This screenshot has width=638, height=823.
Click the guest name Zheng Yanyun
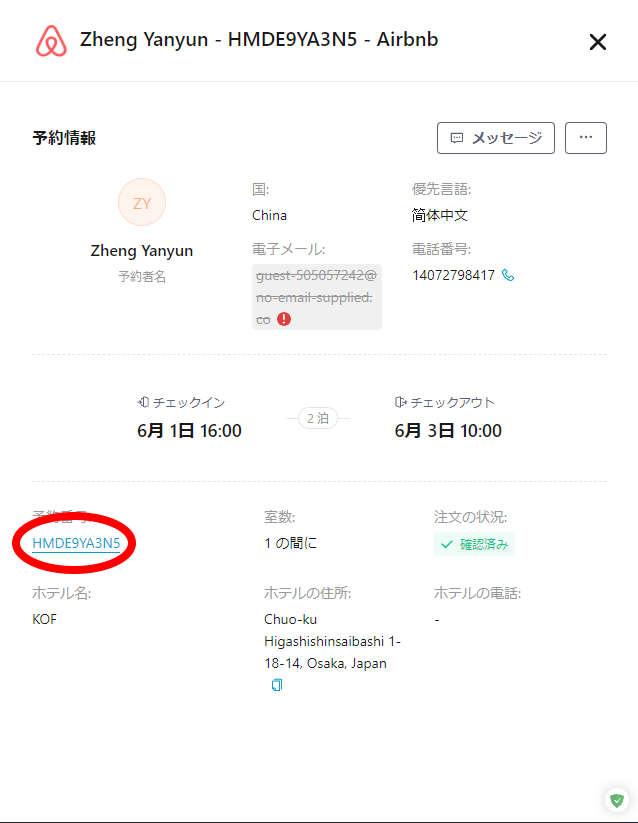tap(142, 251)
